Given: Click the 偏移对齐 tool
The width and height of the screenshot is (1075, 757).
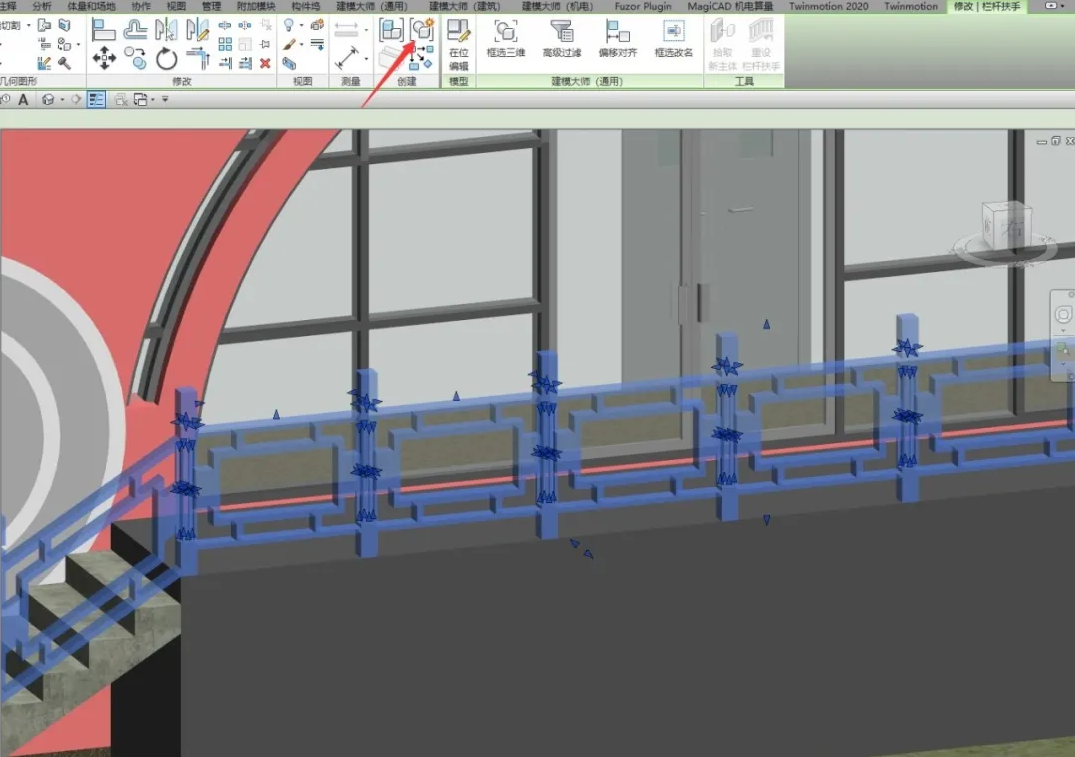Looking at the screenshot, I should pos(618,39).
